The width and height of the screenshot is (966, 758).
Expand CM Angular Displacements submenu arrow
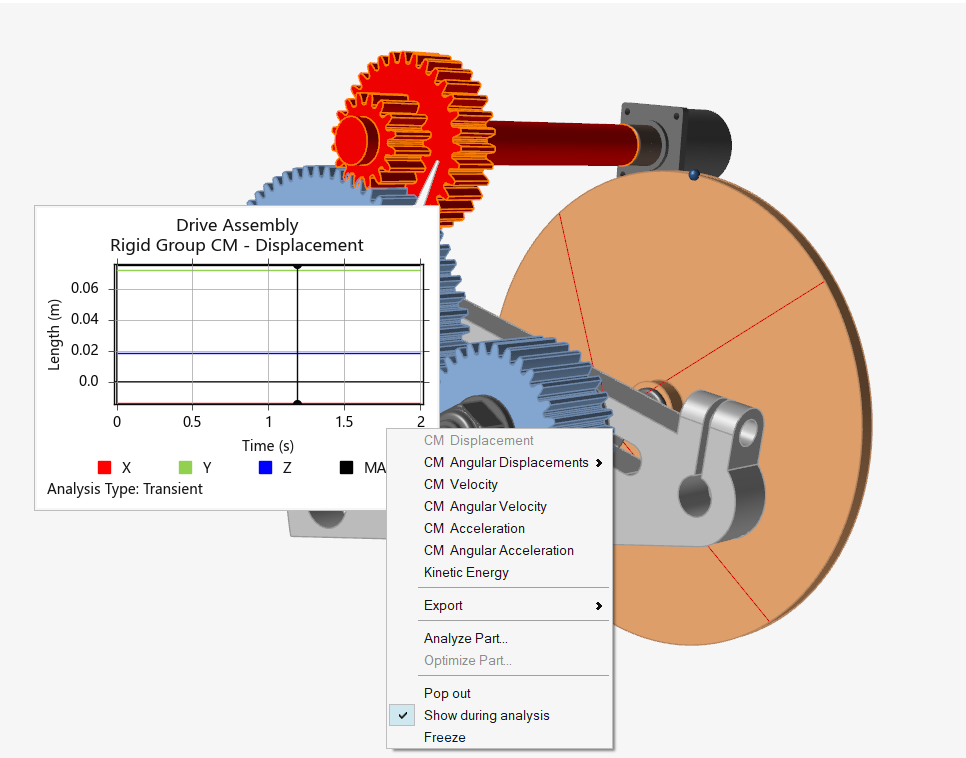pos(598,463)
